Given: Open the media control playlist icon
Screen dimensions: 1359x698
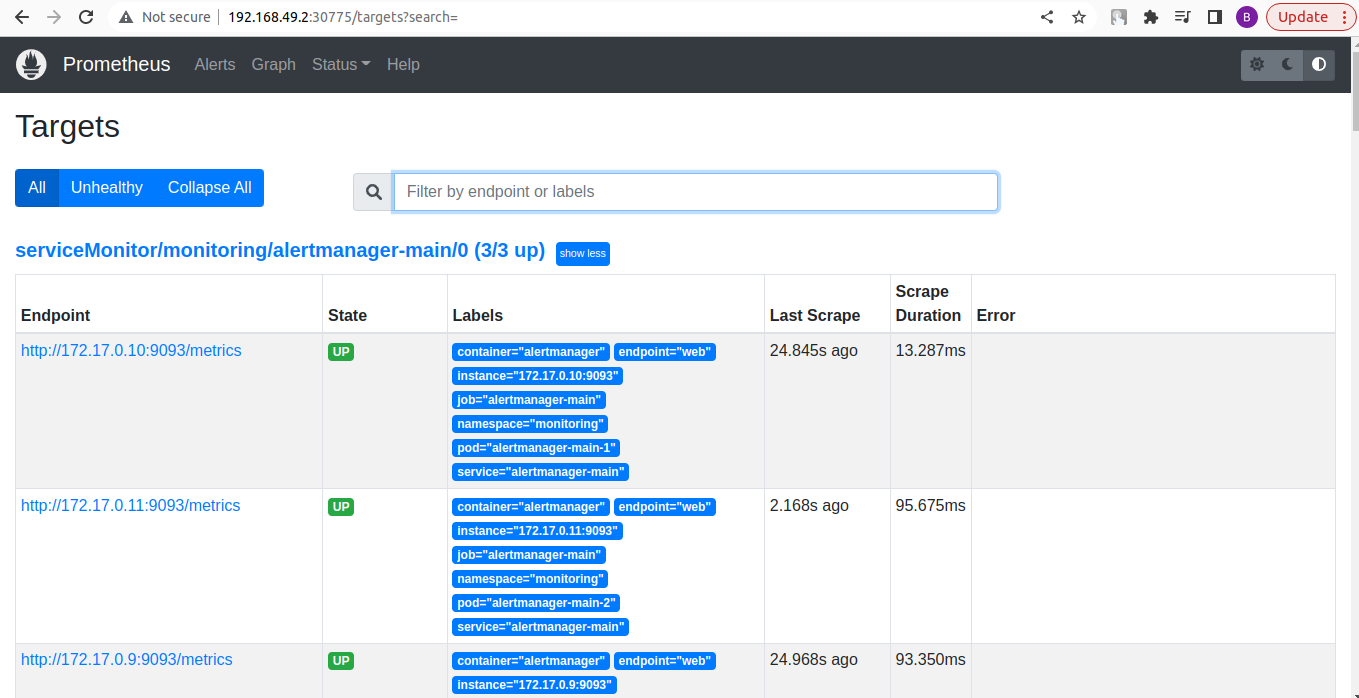Looking at the screenshot, I should point(1183,17).
